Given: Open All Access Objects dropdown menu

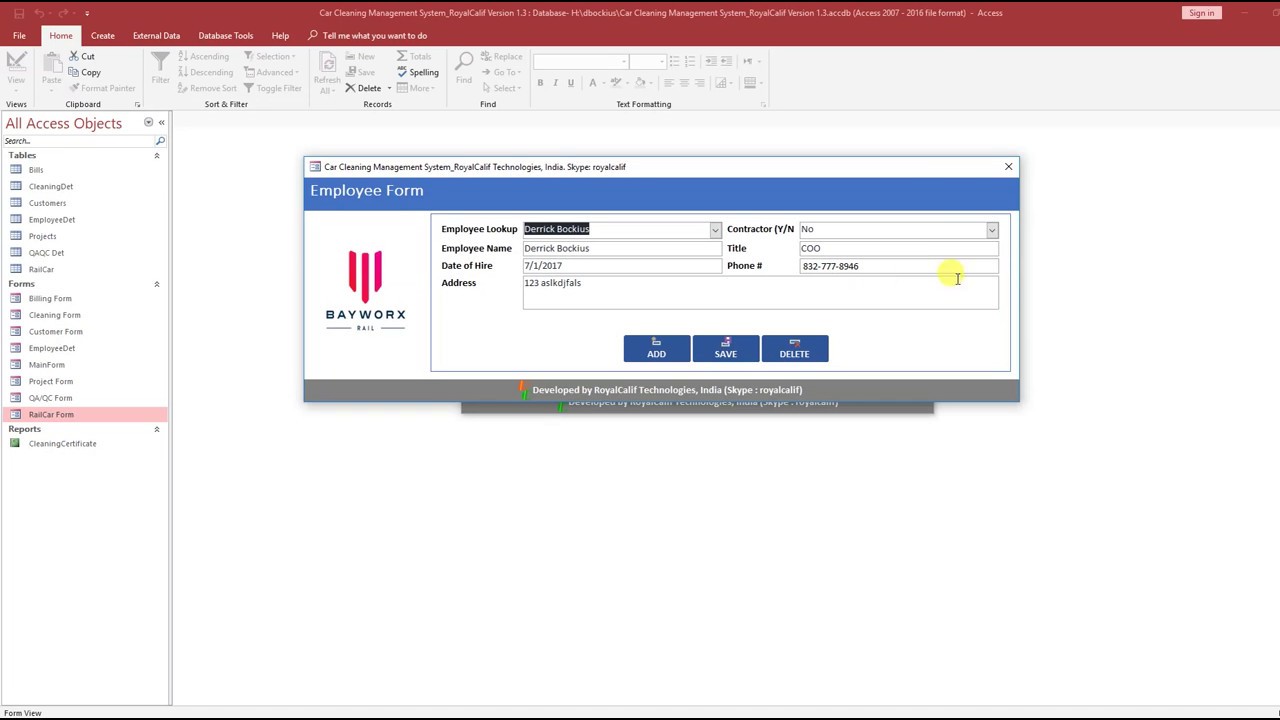Looking at the screenshot, I should tap(148, 123).
